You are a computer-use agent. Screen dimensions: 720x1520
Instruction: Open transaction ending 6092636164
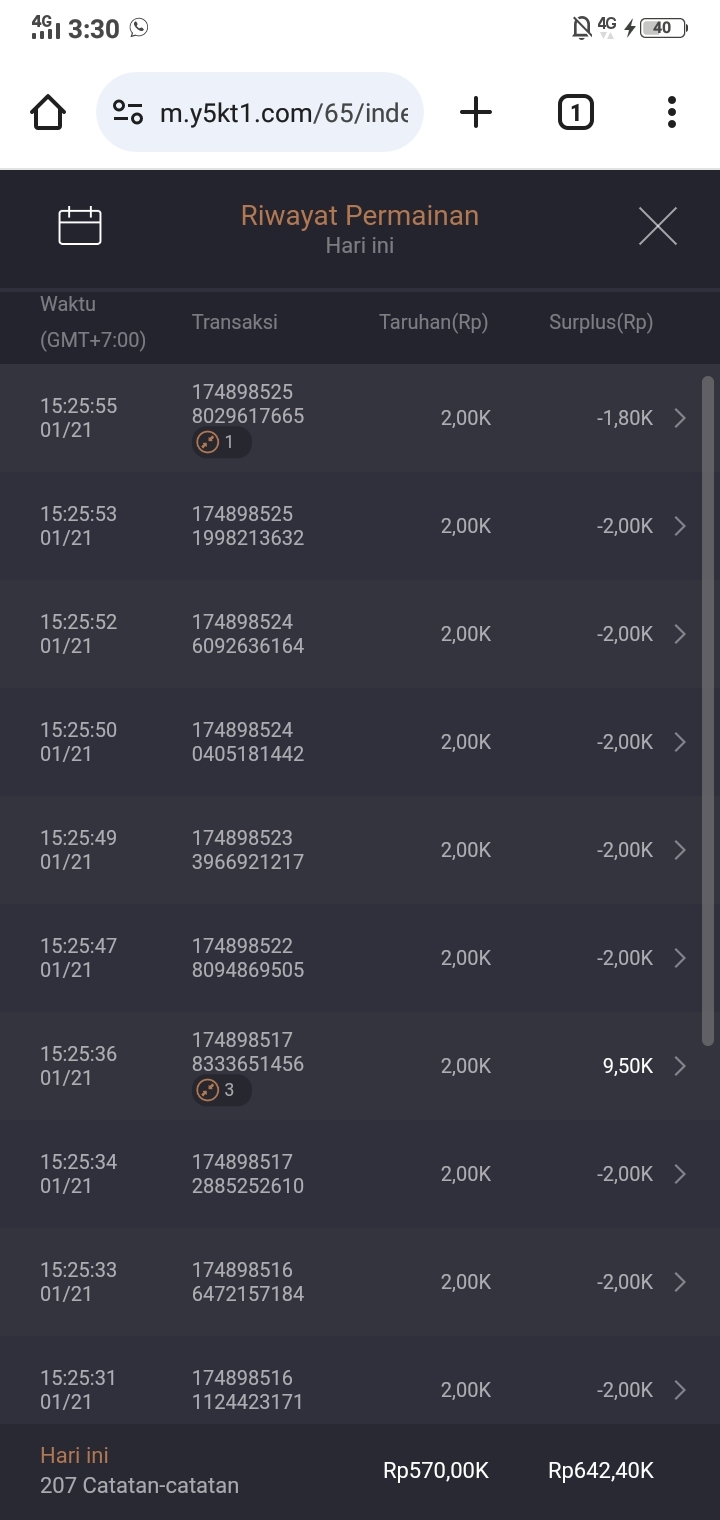248,634
